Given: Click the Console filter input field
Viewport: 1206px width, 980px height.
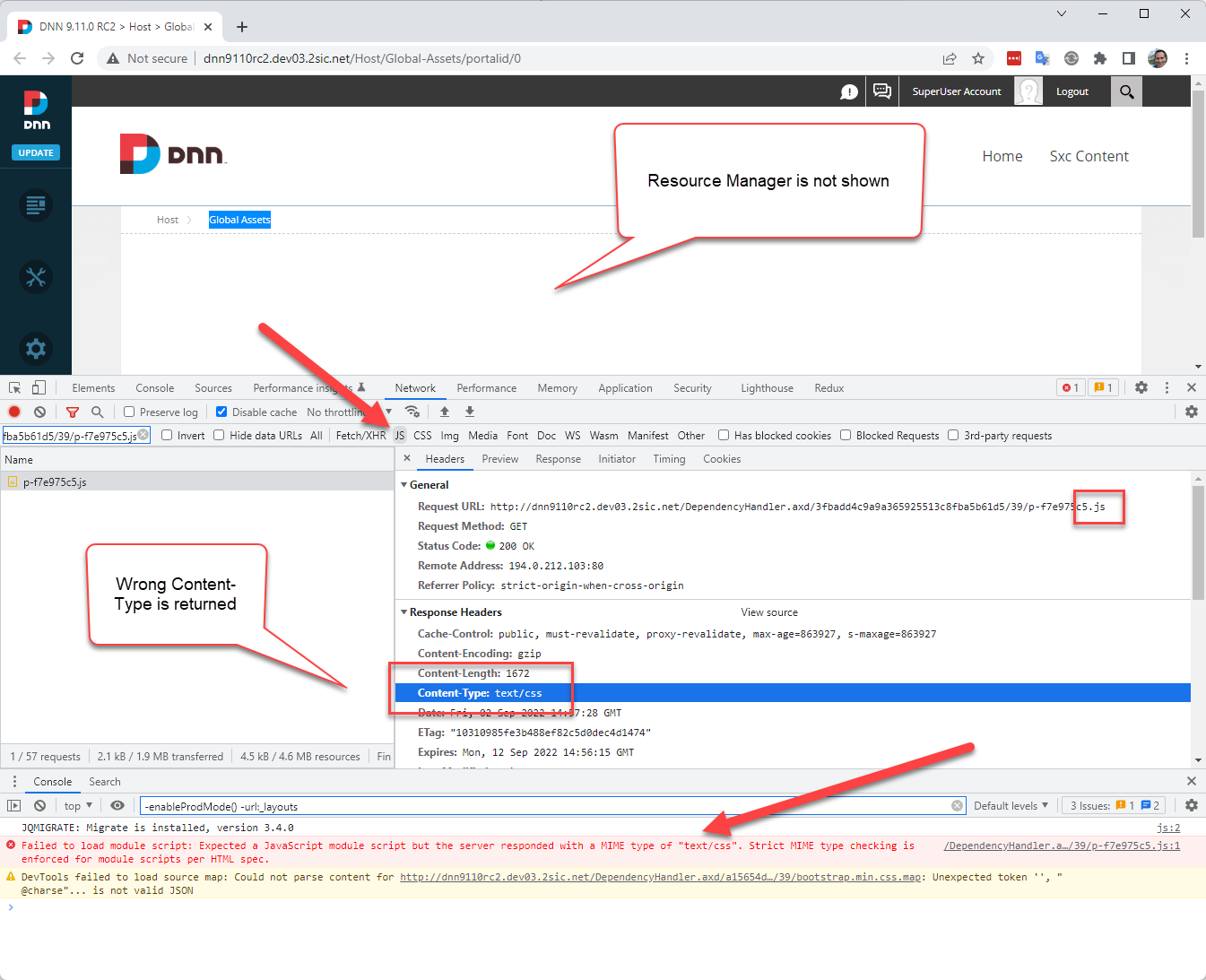Looking at the screenshot, I should point(359,805).
